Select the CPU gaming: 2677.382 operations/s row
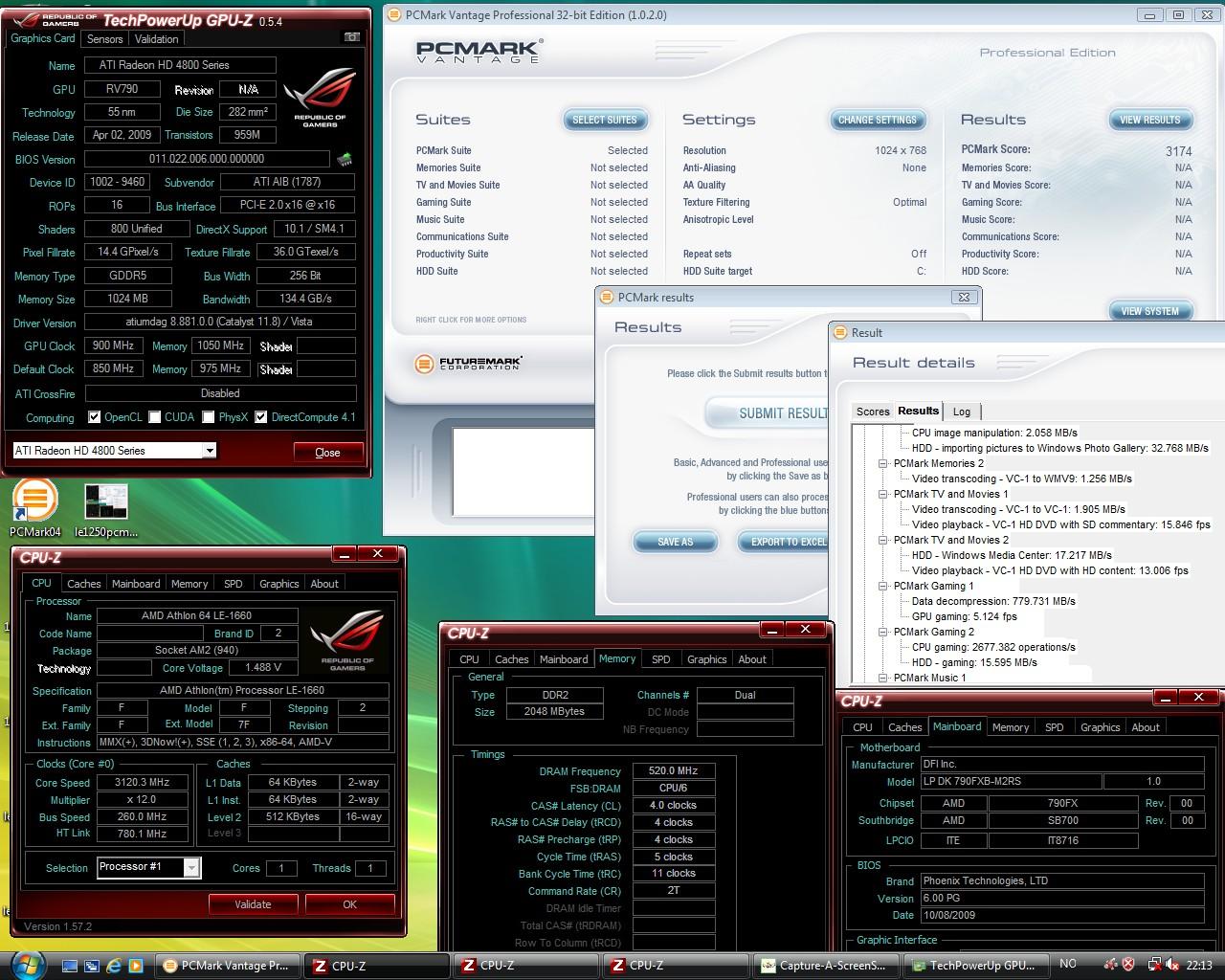The image size is (1225, 980). [993, 647]
